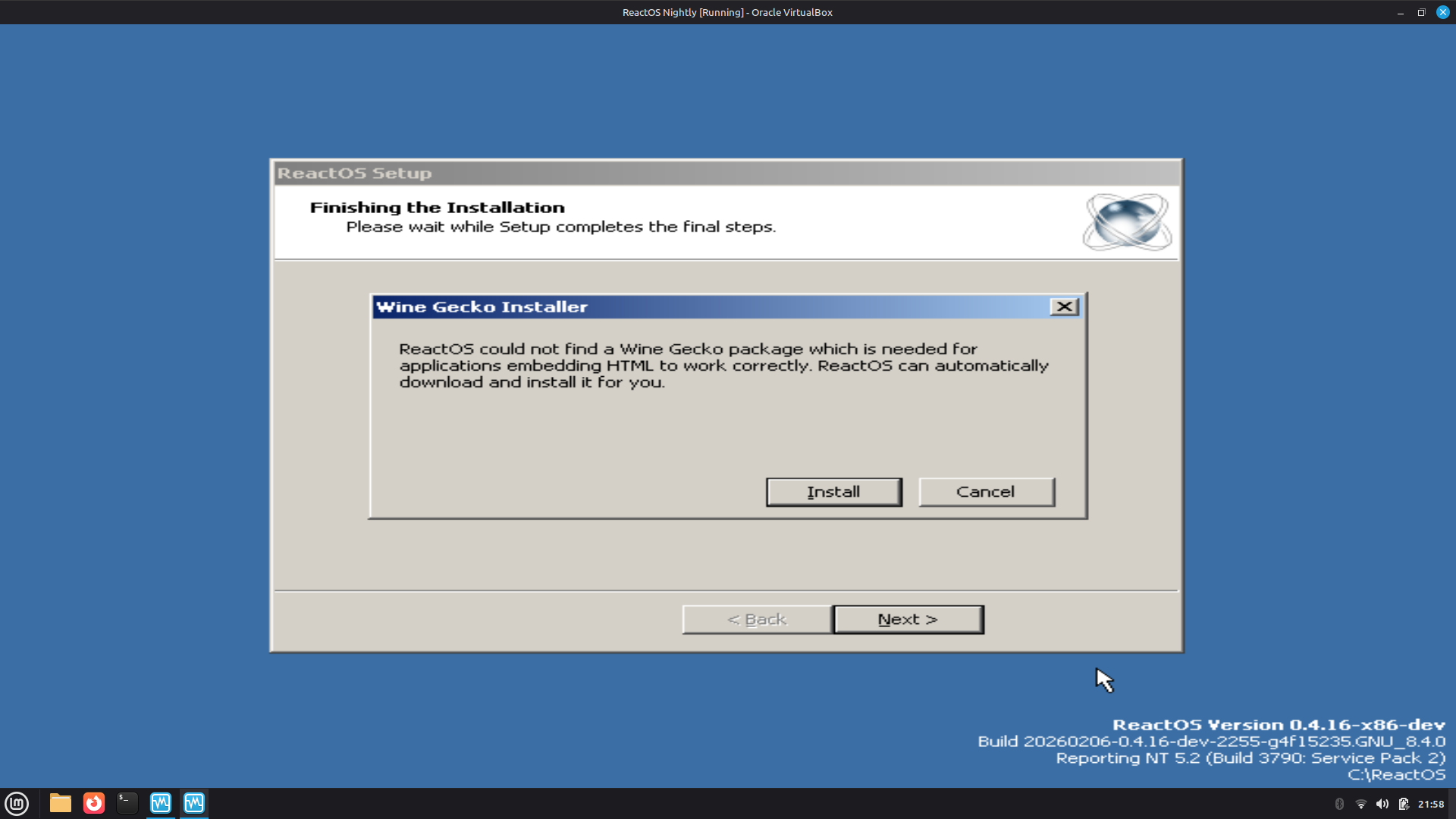Image resolution: width=1456 pixels, height=819 pixels.
Task: Open the Linux Mint start menu
Action: tap(17, 803)
